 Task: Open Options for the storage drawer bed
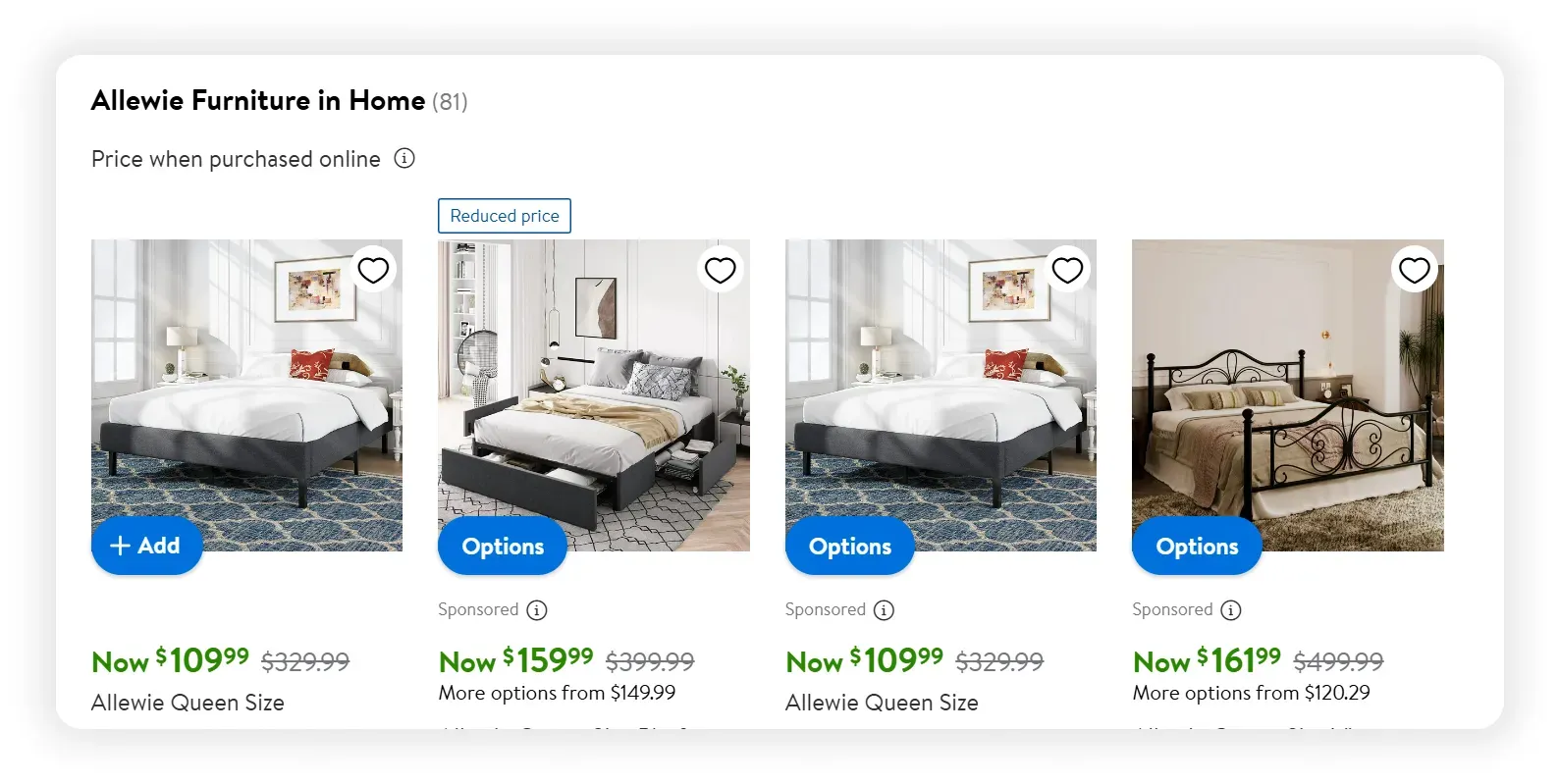503,547
